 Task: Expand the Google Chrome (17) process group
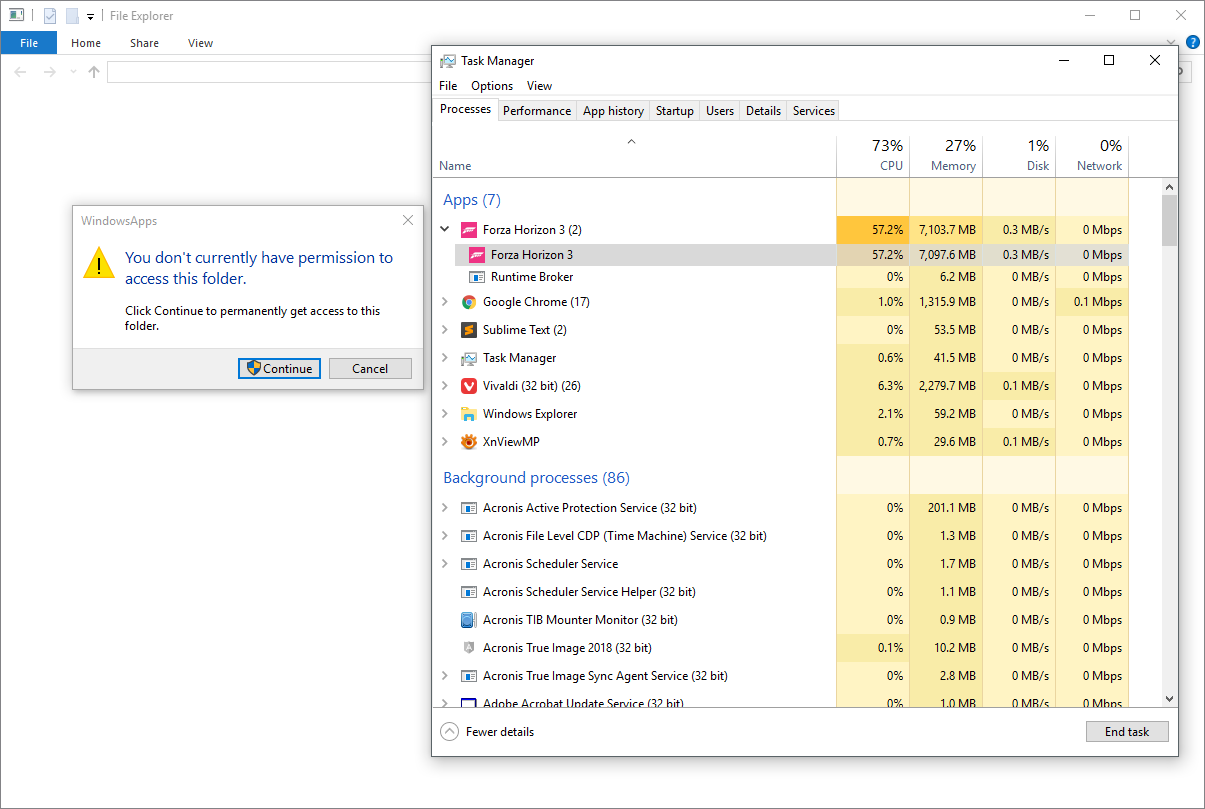click(x=445, y=302)
